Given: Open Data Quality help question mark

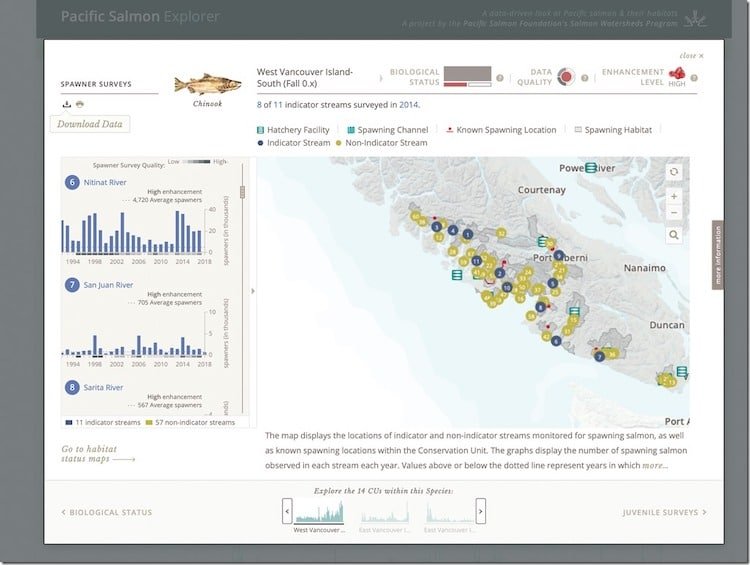Looking at the screenshot, I should (585, 78).
